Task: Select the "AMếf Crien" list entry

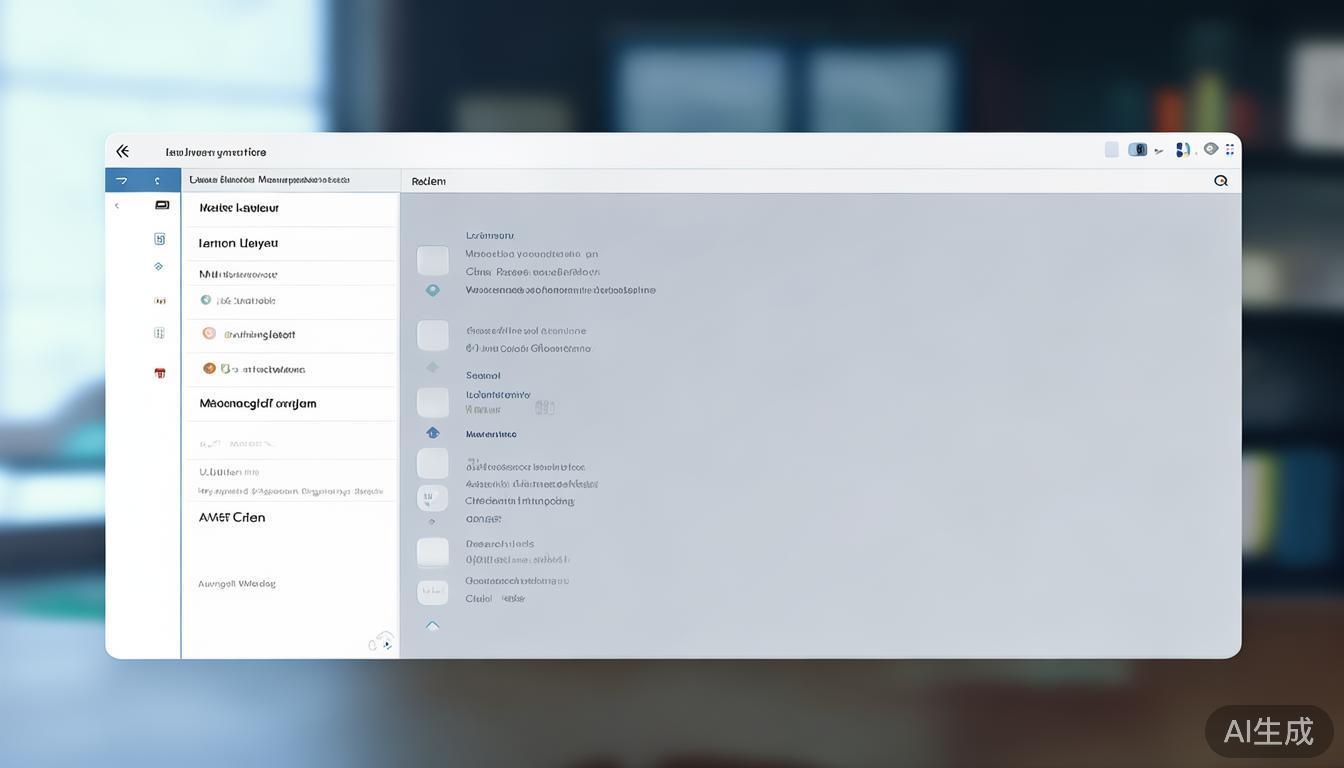Action: pos(232,517)
